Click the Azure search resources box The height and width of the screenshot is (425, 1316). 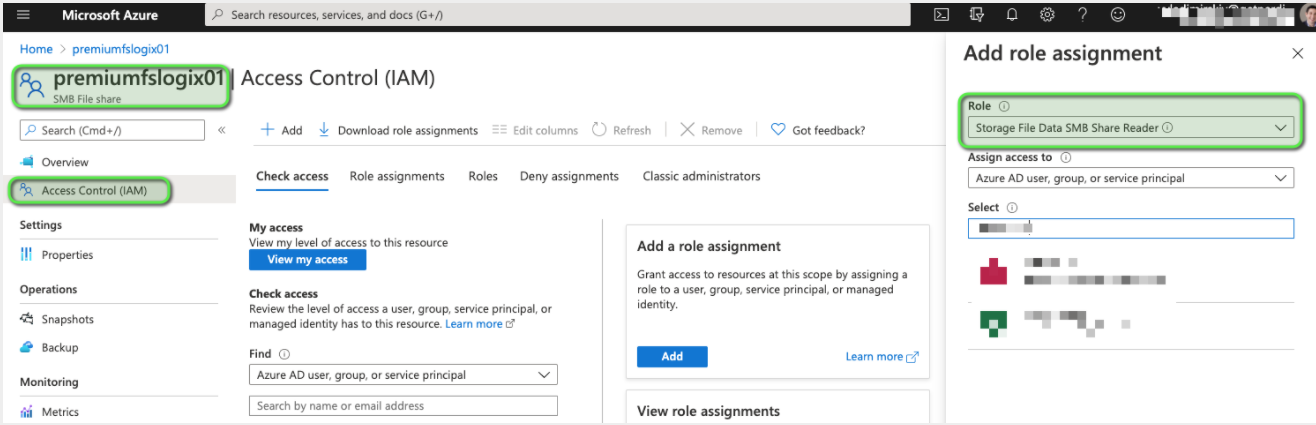coord(559,15)
